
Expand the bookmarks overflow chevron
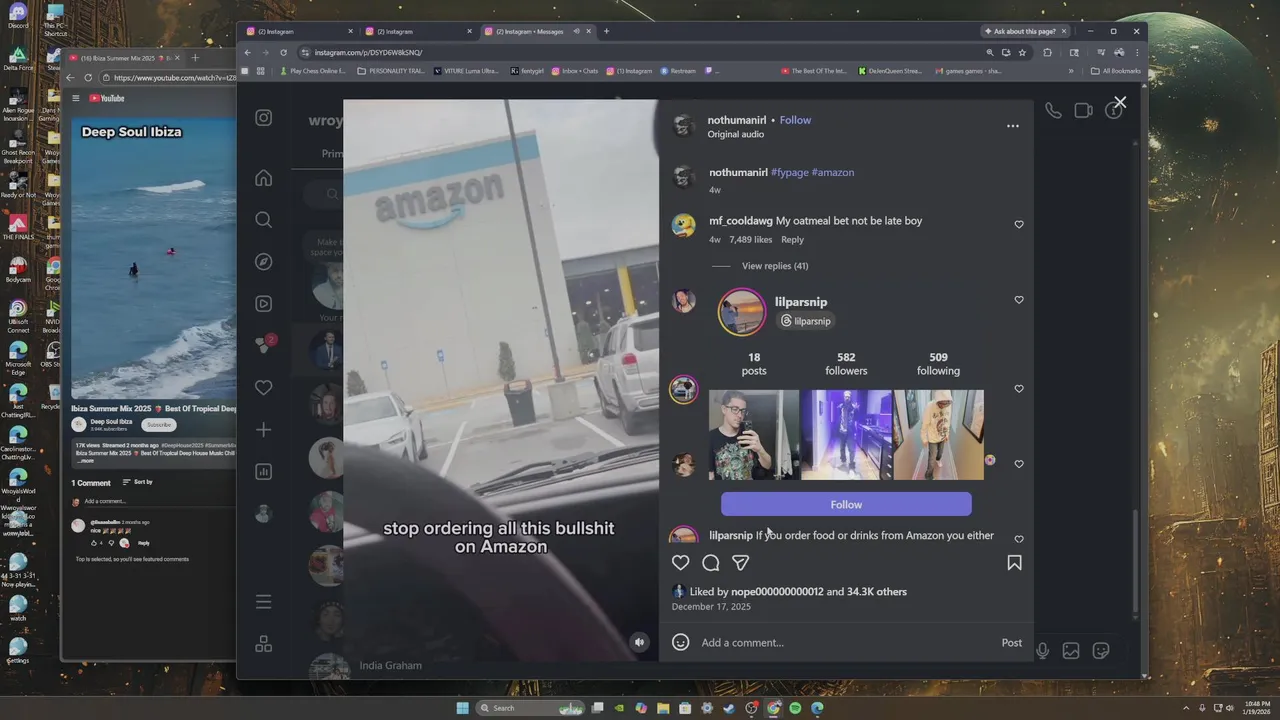[1071, 71]
